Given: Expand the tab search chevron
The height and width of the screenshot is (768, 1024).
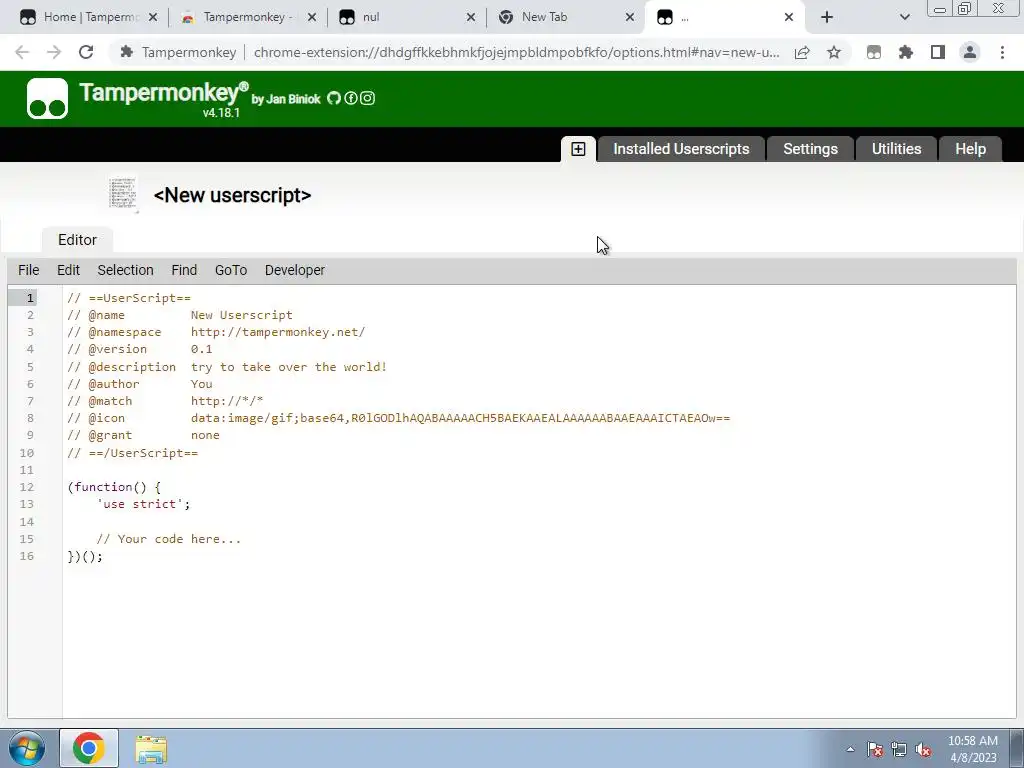Looking at the screenshot, I should pyautogui.click(x=904, y=17).
